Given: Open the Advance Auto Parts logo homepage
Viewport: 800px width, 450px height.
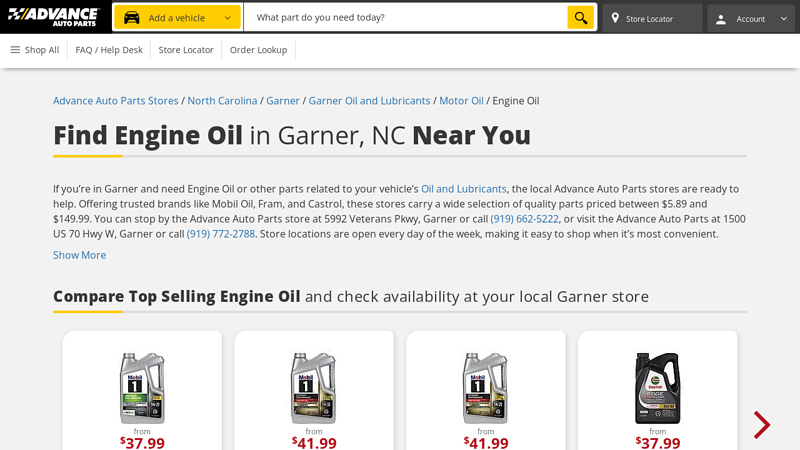Looking at the screenshot, I should coord(54,17).
